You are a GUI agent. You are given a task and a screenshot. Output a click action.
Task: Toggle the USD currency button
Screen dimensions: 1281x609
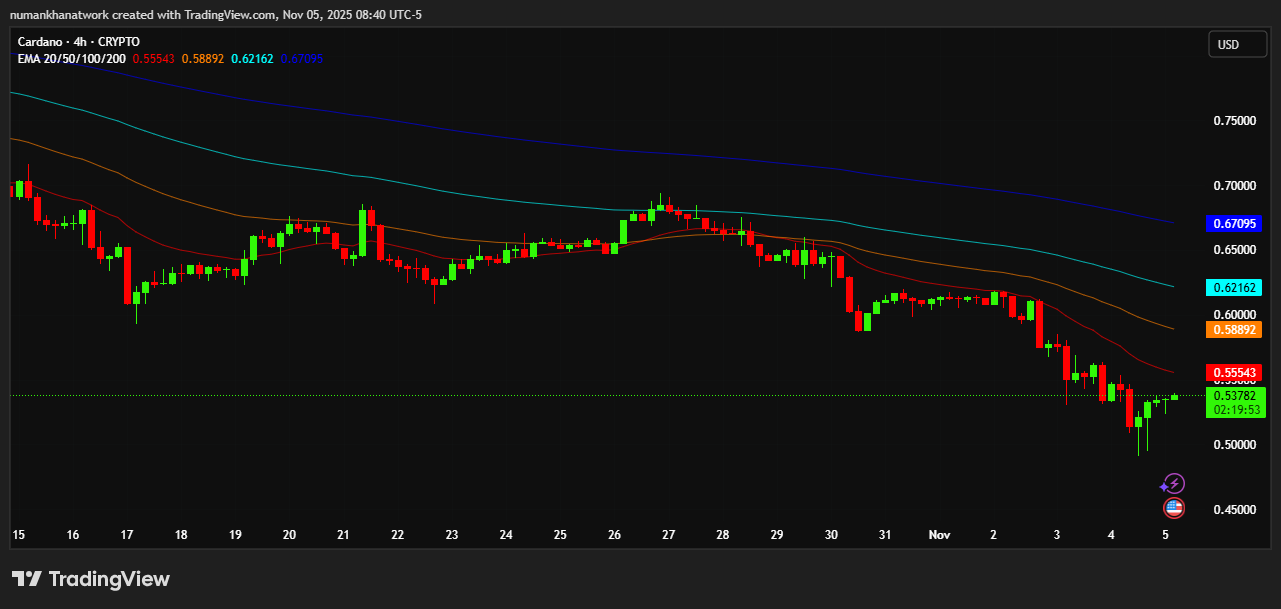click(1237, 43)
